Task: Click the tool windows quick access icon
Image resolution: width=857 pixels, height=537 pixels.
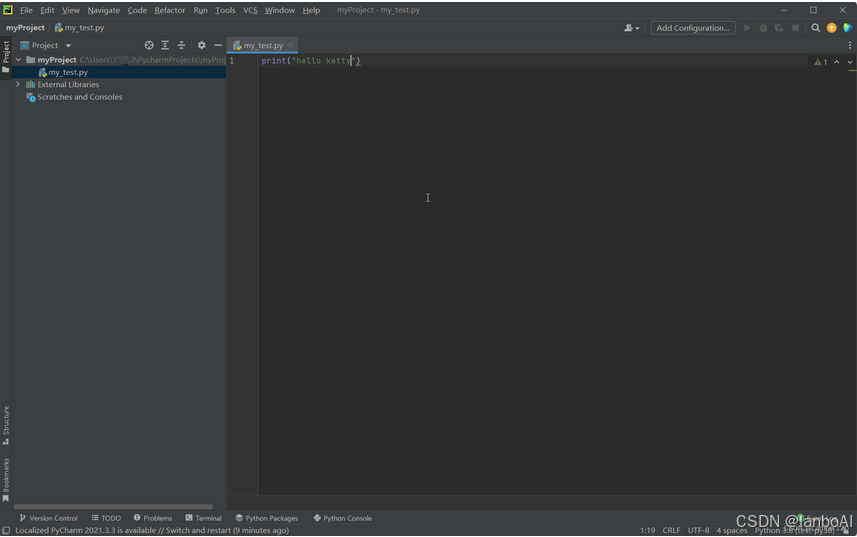Action: tap(6, 530)
